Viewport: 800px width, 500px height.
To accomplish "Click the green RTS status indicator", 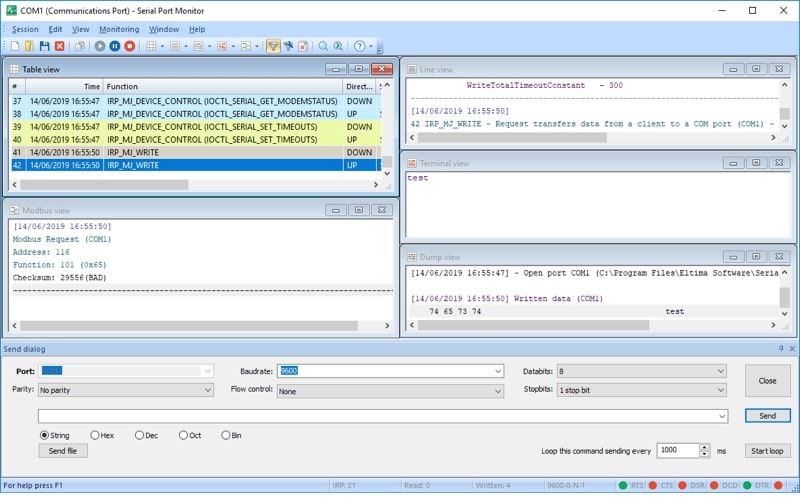I will pos(622,485).
